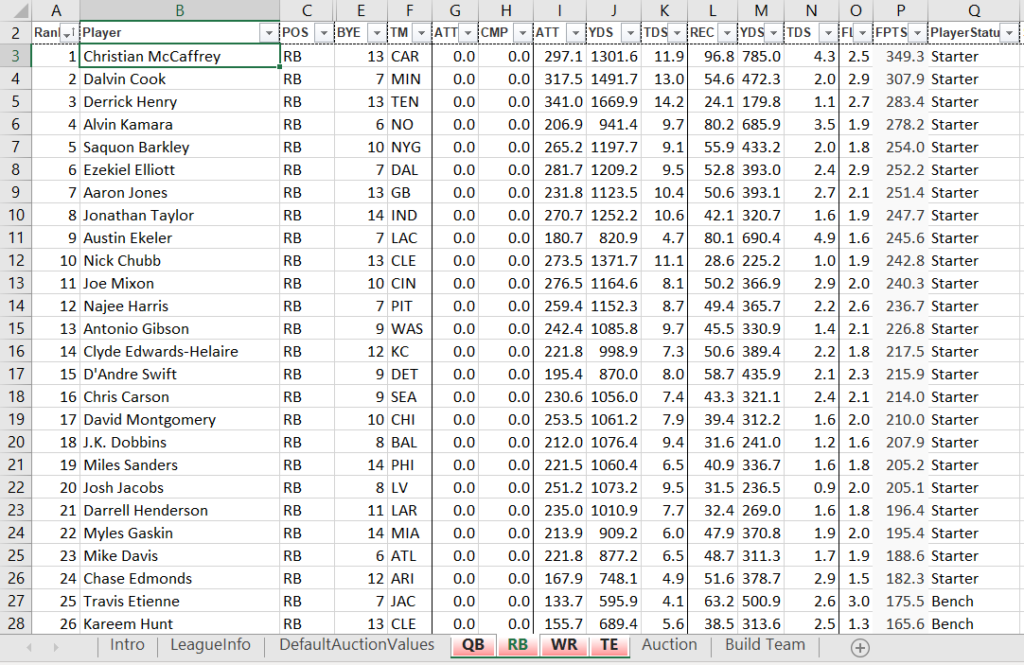Click the filter icon on the TM column
The width and height of the screenshot is (1024, 665).
422,31
